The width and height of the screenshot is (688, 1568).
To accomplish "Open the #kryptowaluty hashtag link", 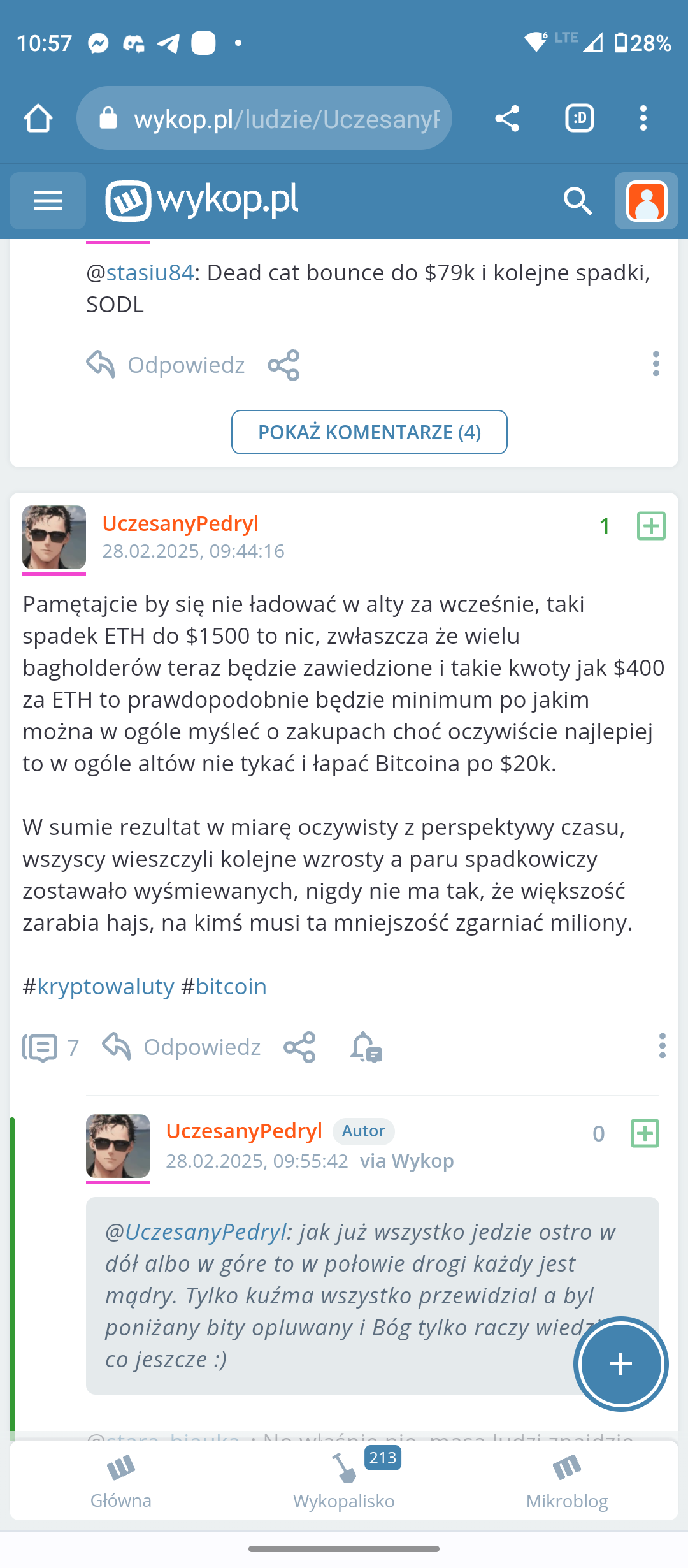I will [105, 987].
